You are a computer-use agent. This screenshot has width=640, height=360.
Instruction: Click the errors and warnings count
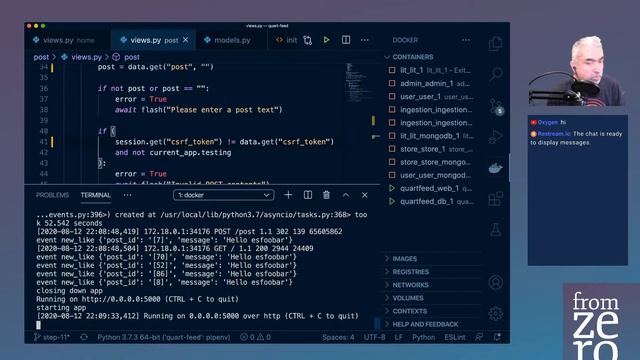click(255, 337)
